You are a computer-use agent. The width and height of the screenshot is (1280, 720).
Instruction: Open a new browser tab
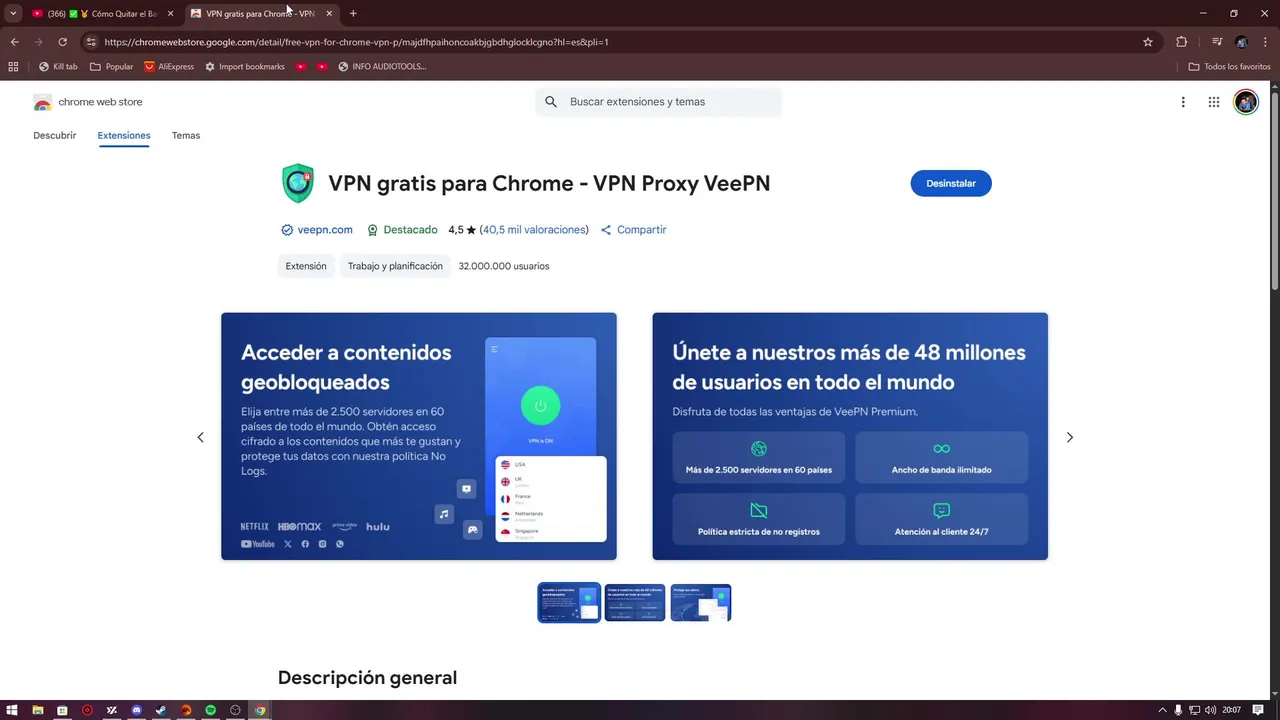point(353,14)
